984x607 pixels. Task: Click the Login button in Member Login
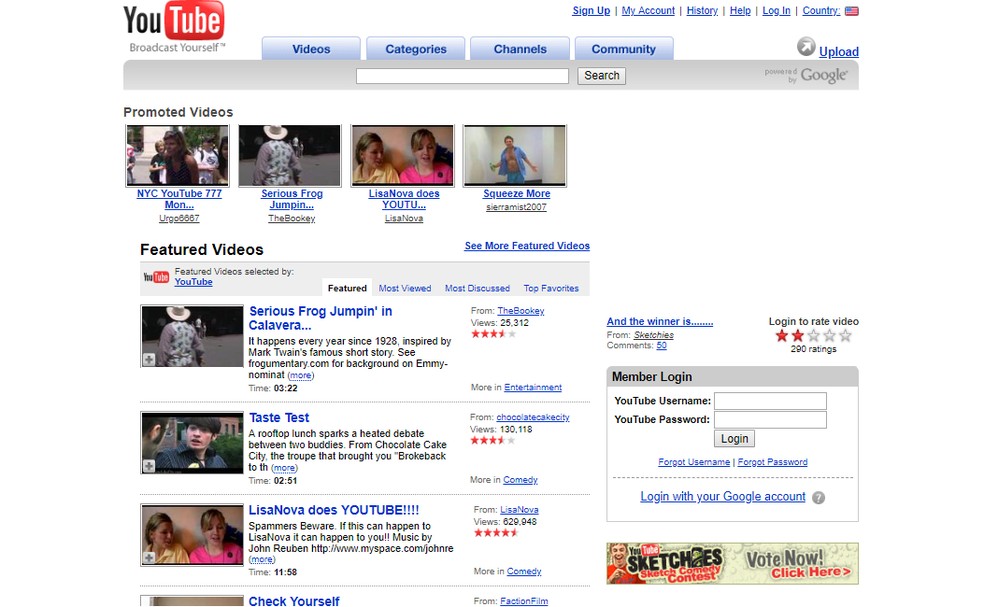pyautogui.click(x=734, y=438)
